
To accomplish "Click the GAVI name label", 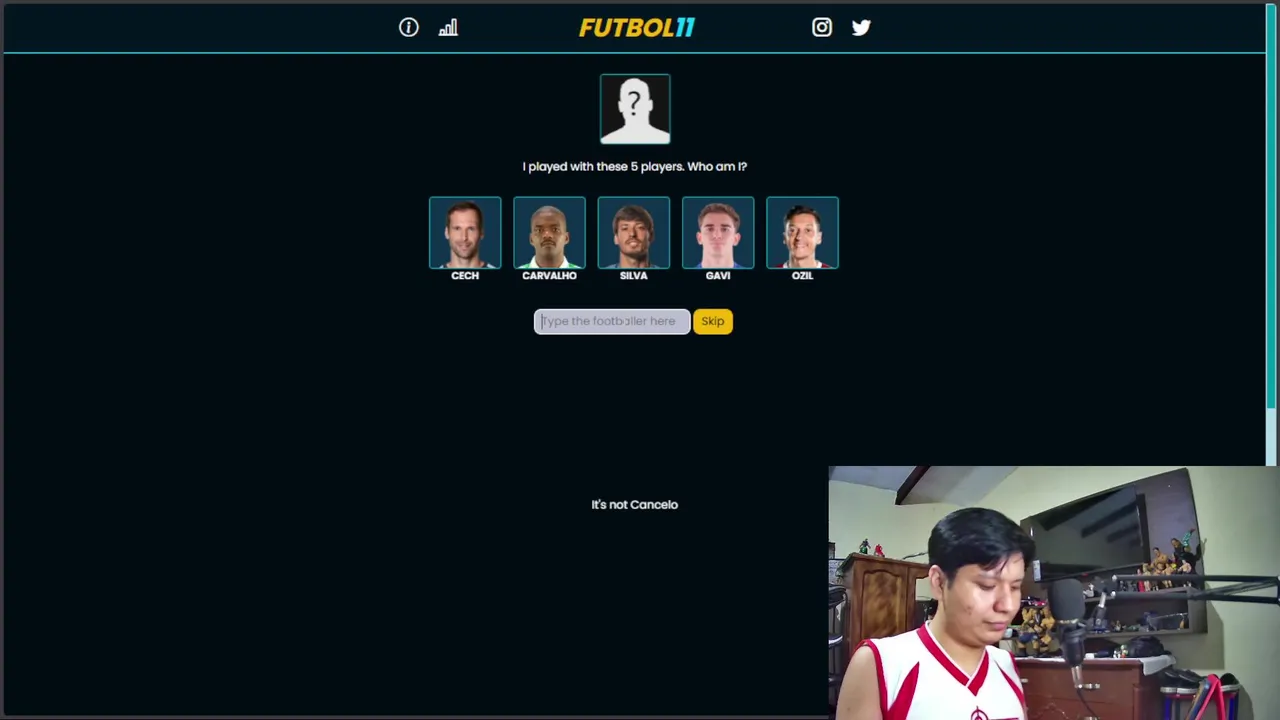I will click(718, 276).
